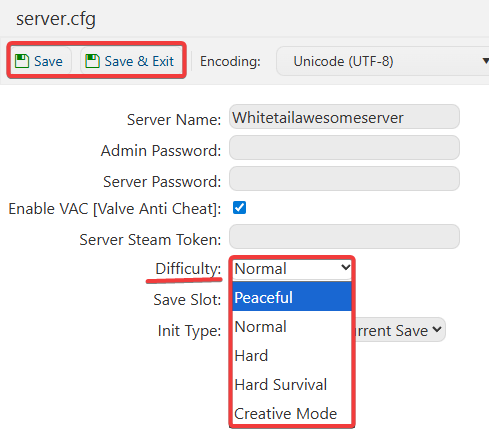Open the Init Type dropdown

399,330
